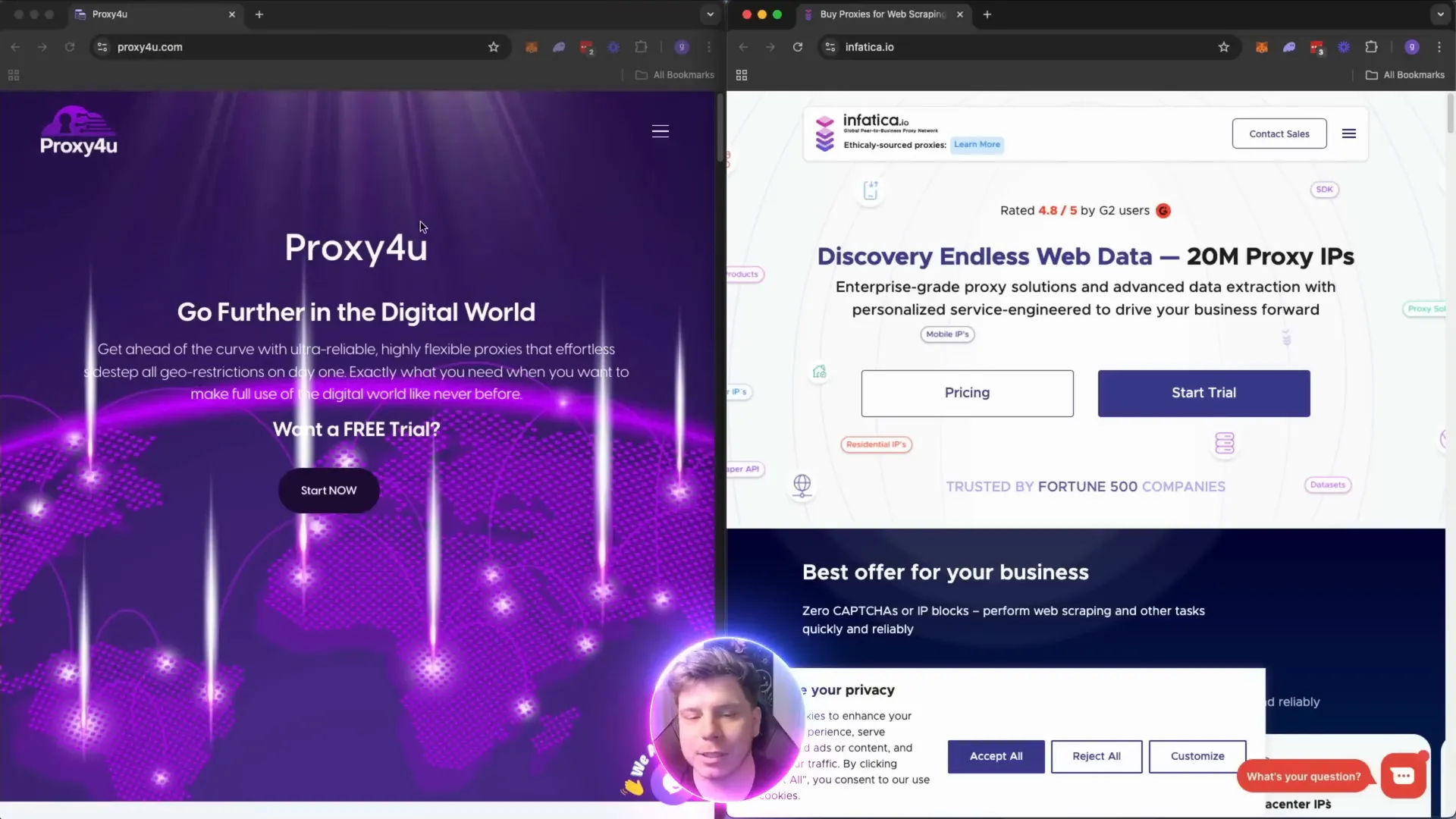Close the Proxy4u tab

point(232,14)
